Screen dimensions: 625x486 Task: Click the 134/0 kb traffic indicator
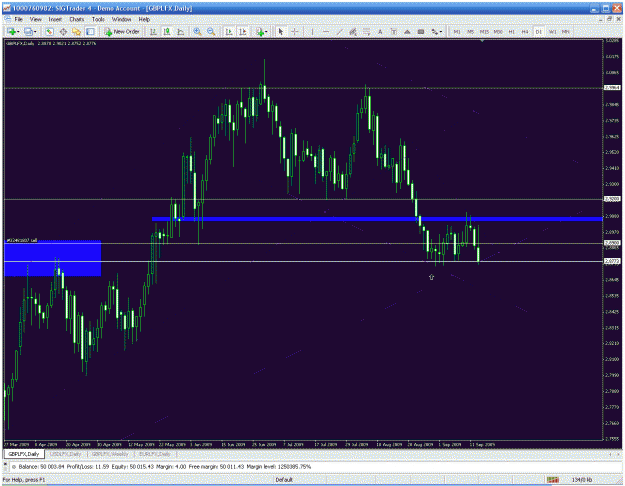tap(582, 480)
